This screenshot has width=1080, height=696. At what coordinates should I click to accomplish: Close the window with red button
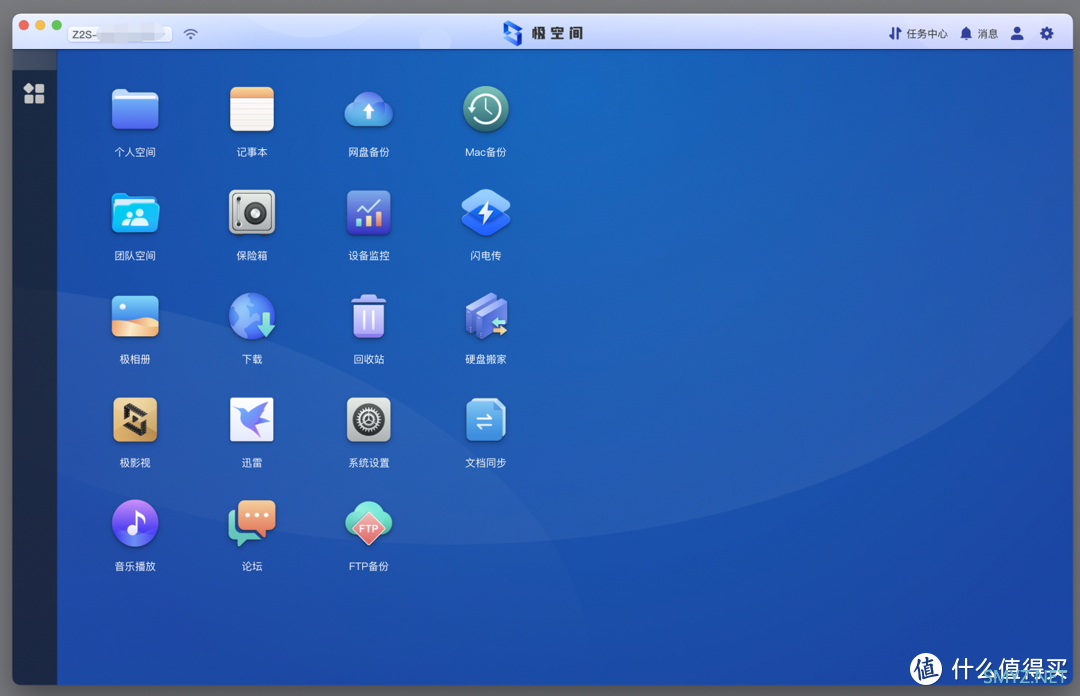coord(23,25)
